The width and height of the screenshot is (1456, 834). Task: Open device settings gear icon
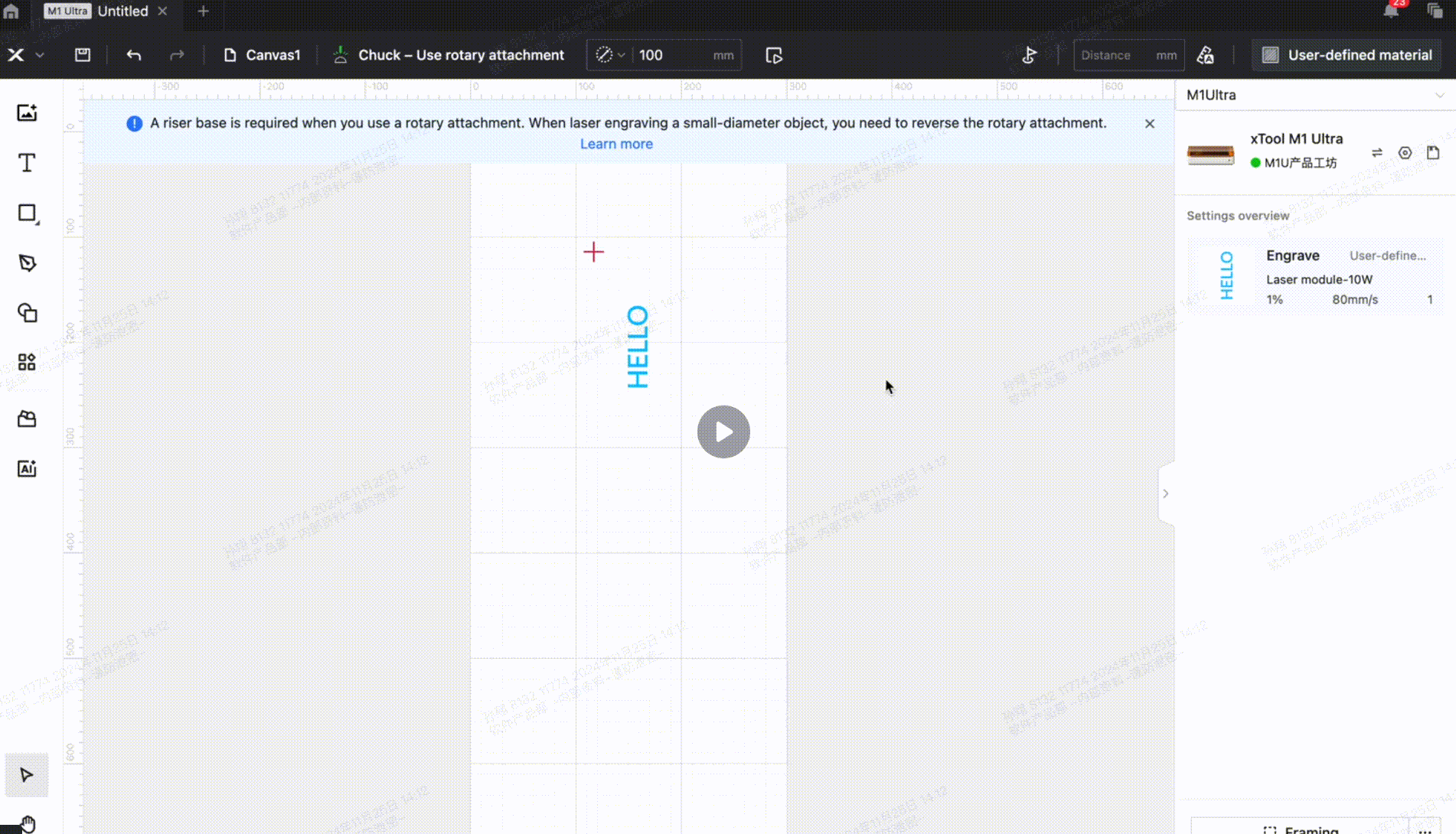[1405, 153]
